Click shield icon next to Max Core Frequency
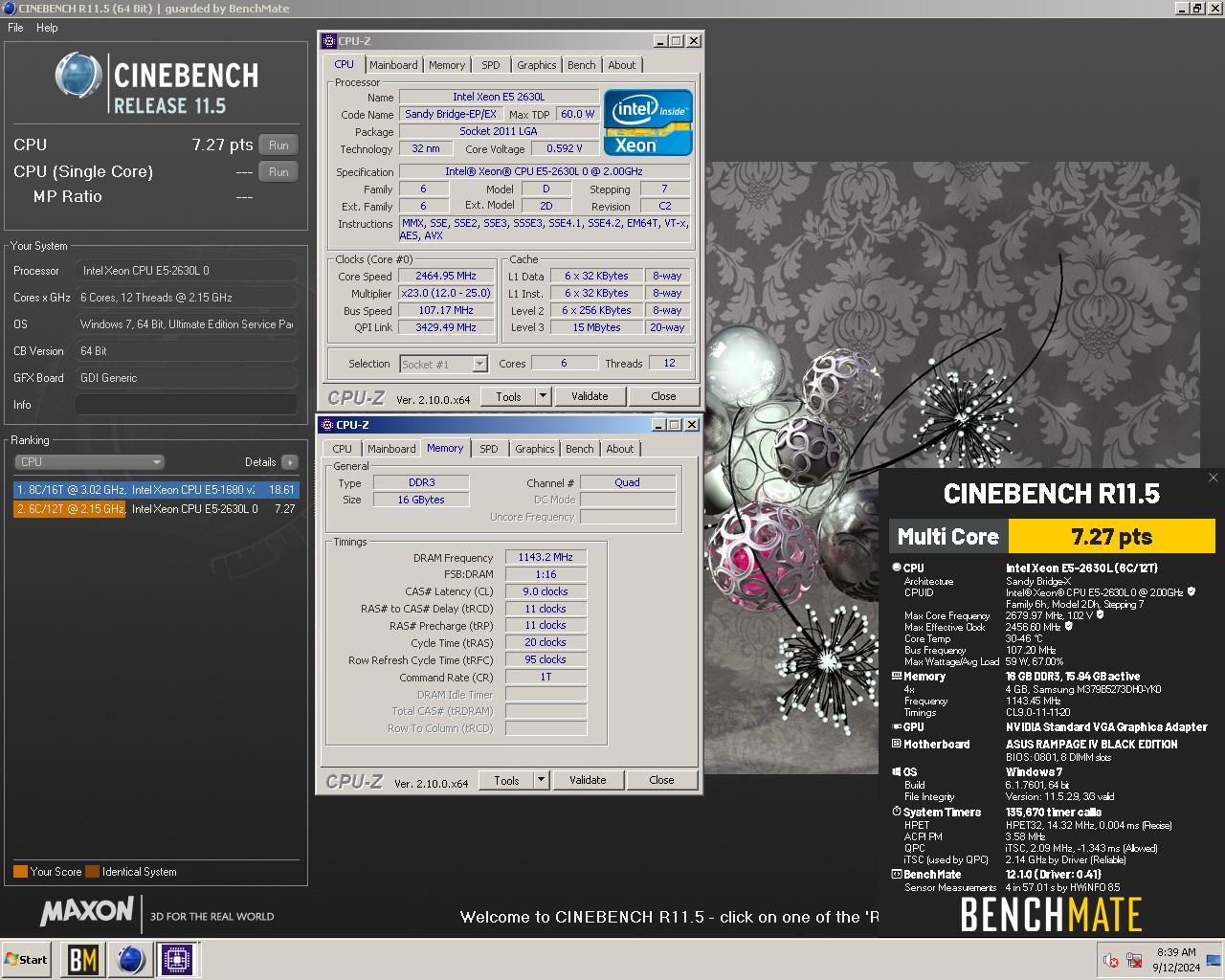Image resolution: width=1225 pixels, height=980 pixels. [x=1101, y=615]
